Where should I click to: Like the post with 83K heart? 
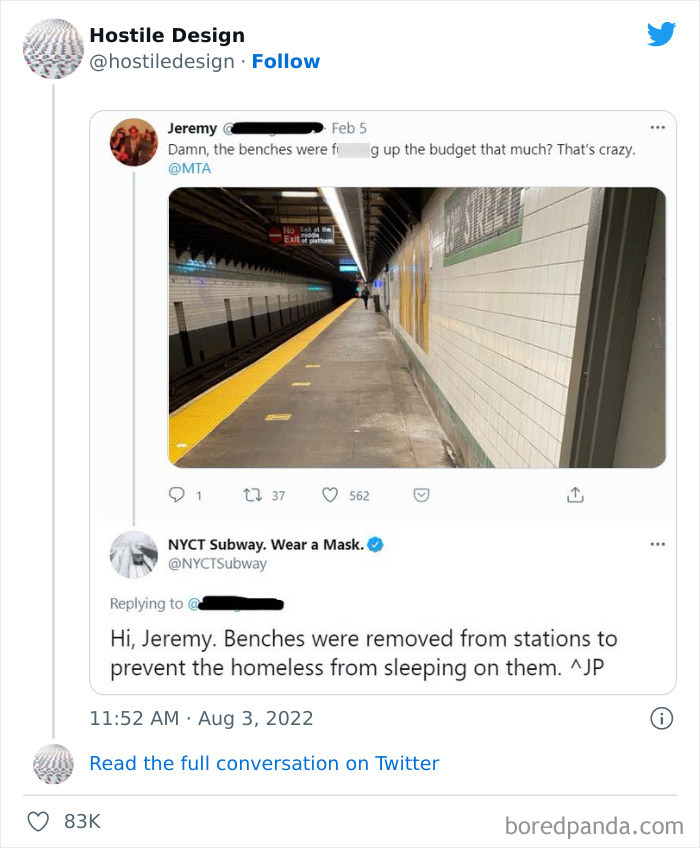click(38, 821)
